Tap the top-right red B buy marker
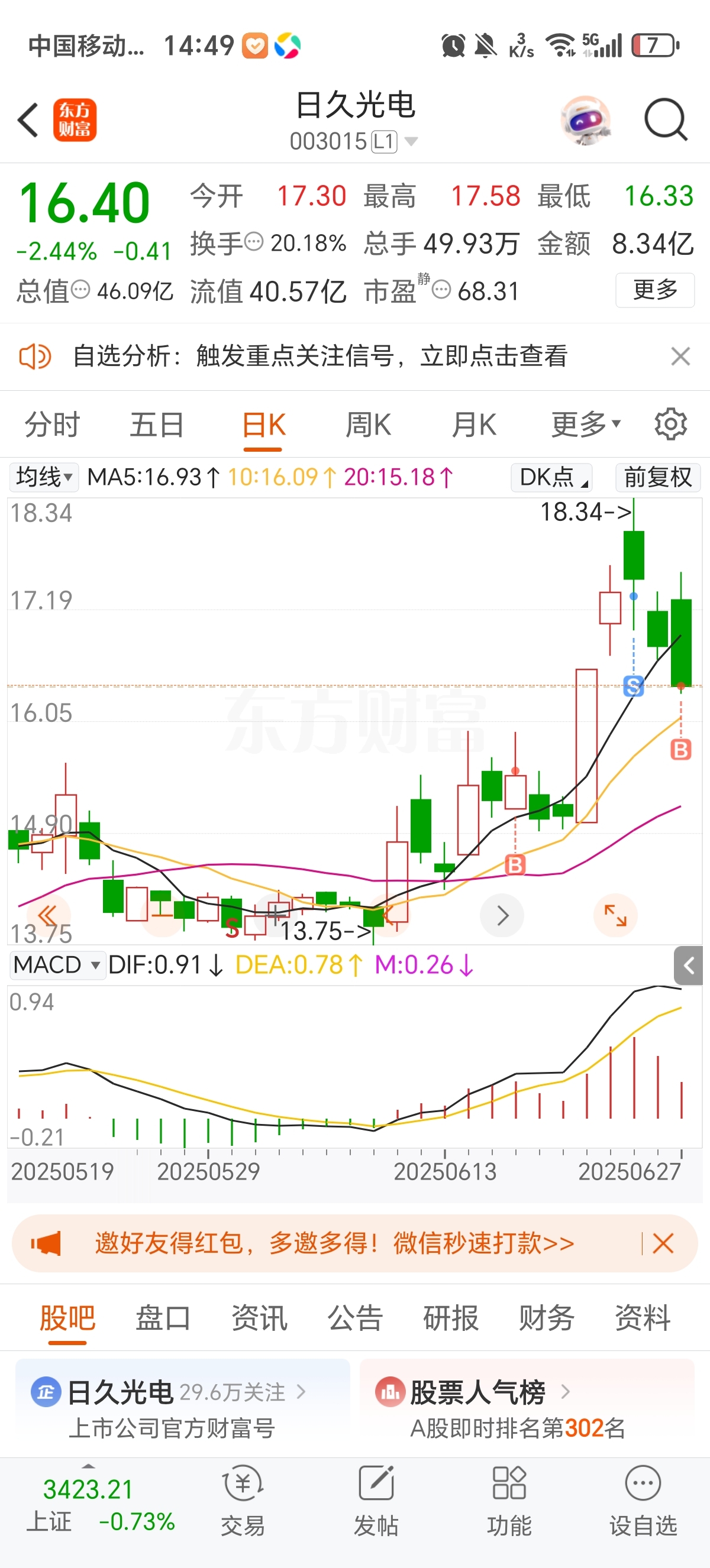The height and width of the screenshot is (1568, 710). (681, 749)
